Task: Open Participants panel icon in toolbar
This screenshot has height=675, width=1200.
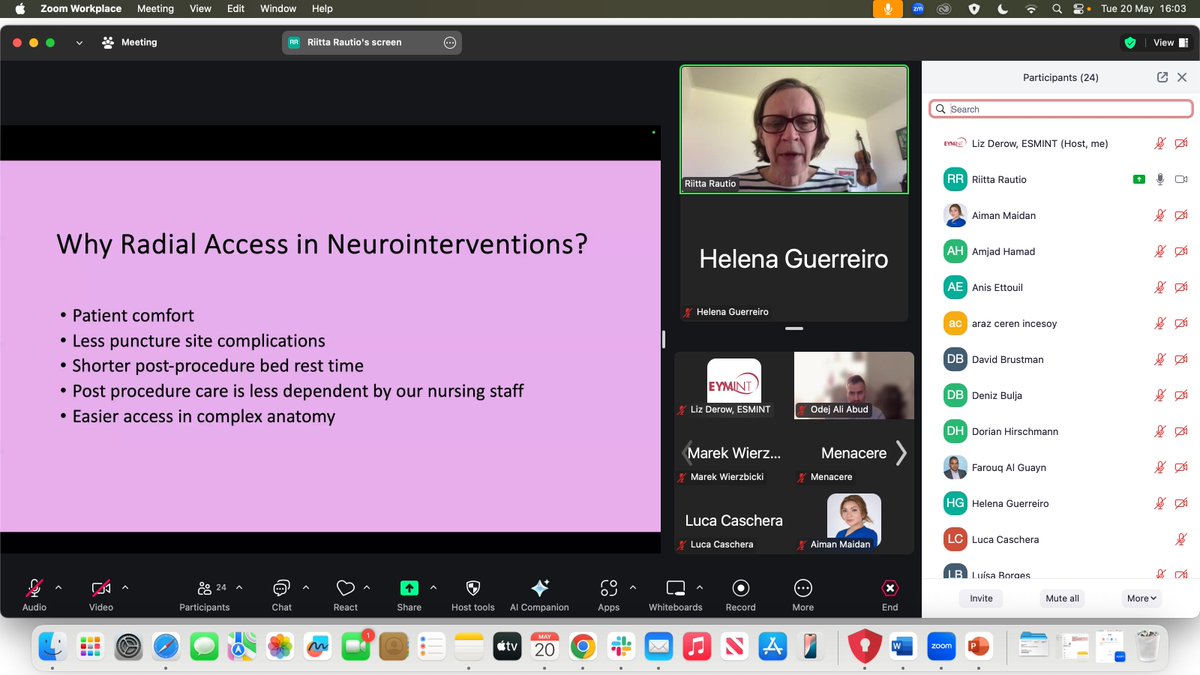Action: pos(204,589)
